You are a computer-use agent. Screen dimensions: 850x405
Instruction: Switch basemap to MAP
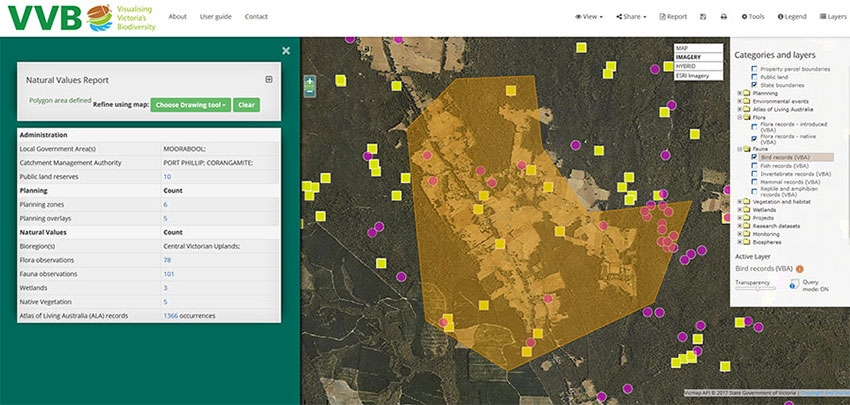698,48
